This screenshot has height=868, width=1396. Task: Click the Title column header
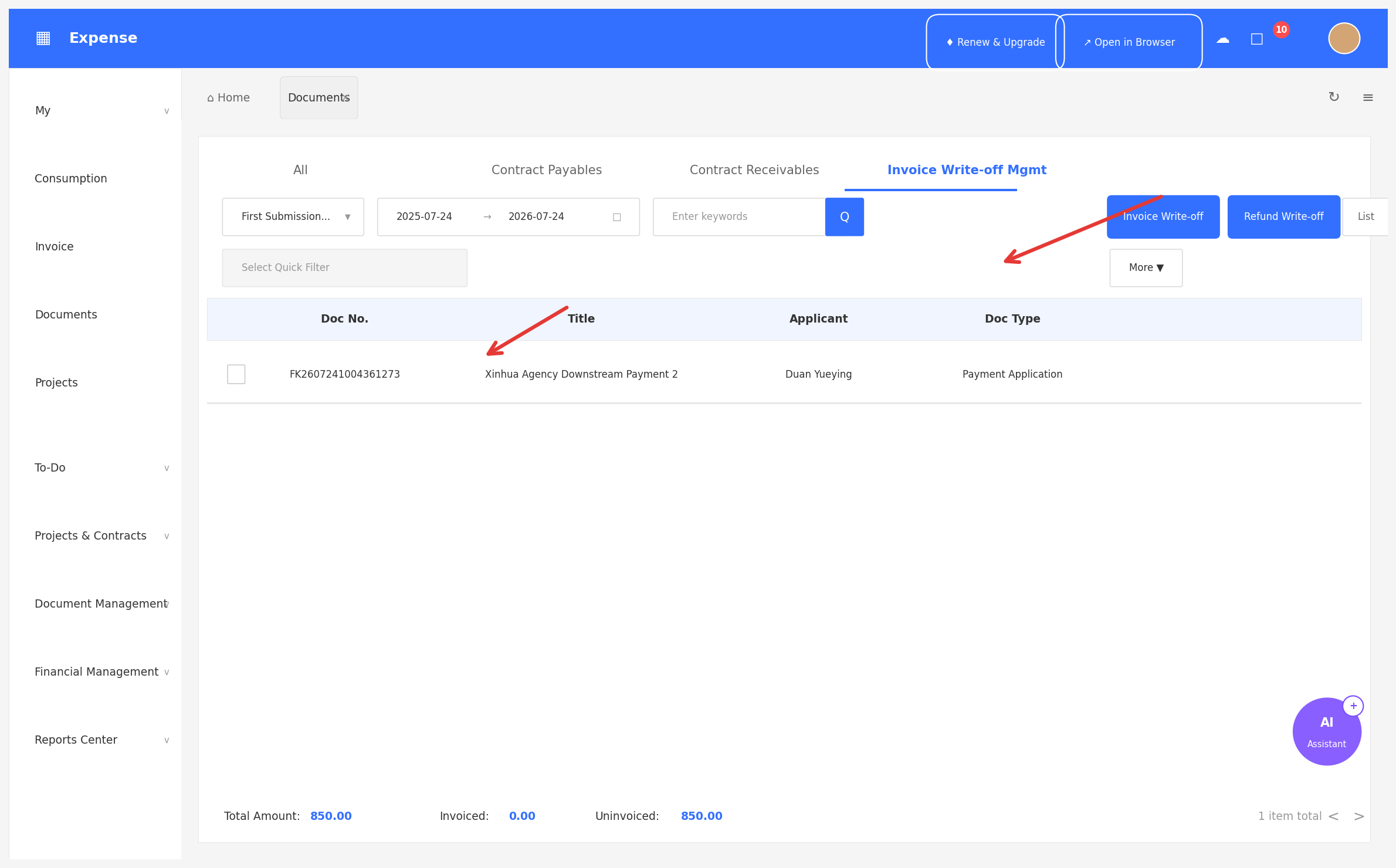pos(581,319)
